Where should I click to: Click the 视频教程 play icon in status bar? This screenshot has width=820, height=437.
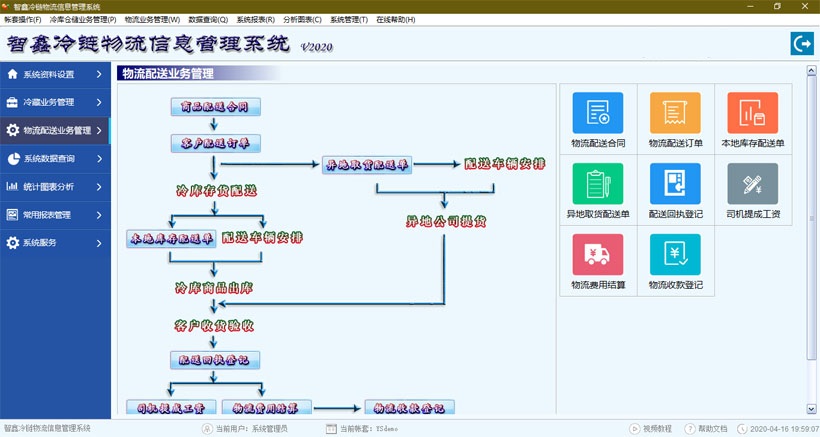coord(634,429)
